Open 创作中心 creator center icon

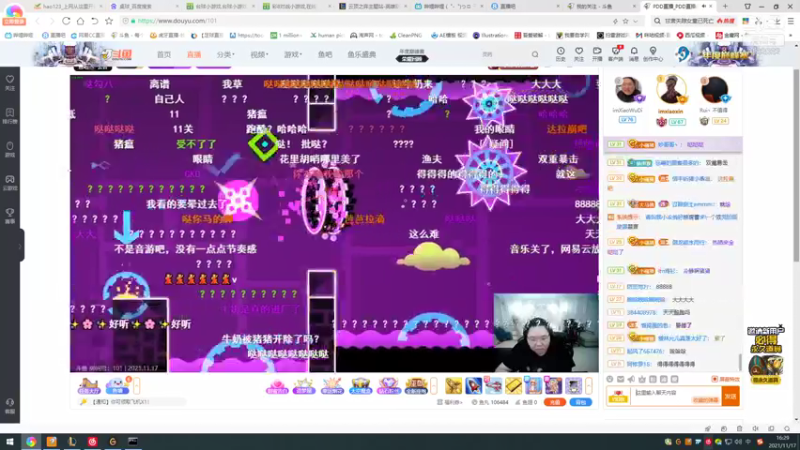click(653, 54)
